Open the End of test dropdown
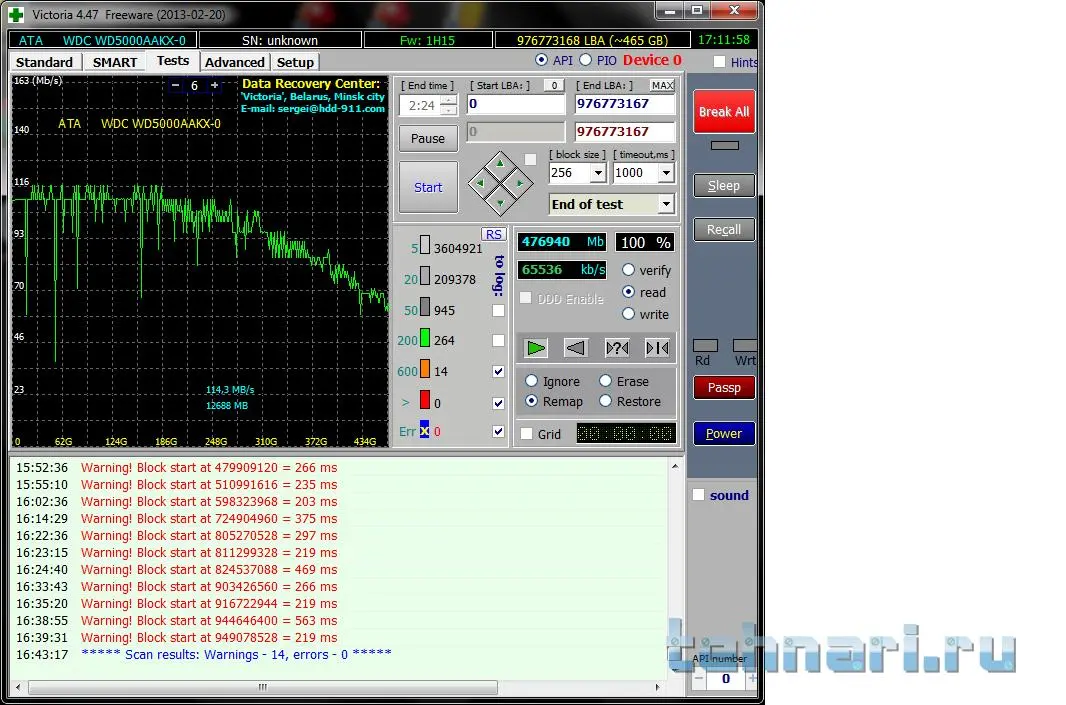1066x705 pixels. 666,204
